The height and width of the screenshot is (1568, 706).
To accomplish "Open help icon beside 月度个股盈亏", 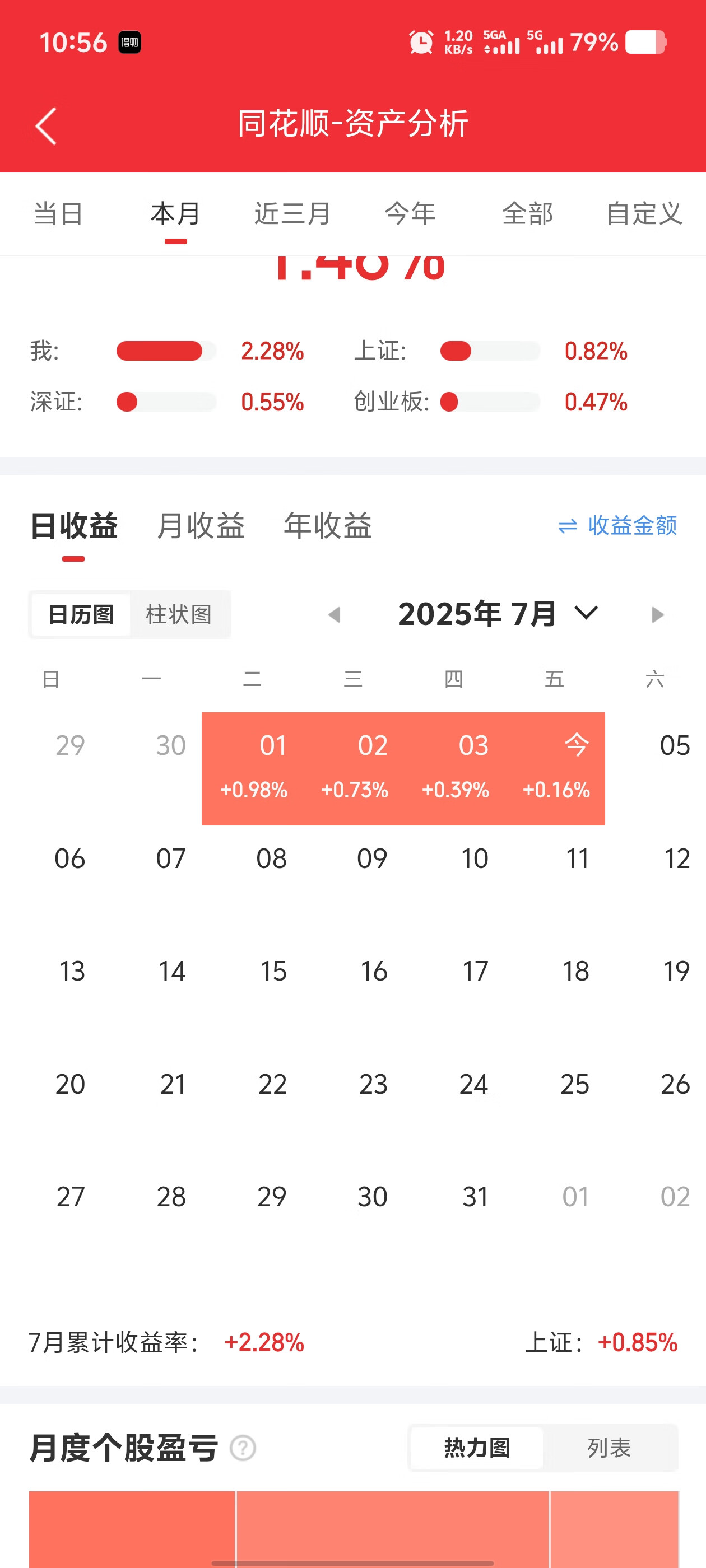I will (x=243, y=1448).
